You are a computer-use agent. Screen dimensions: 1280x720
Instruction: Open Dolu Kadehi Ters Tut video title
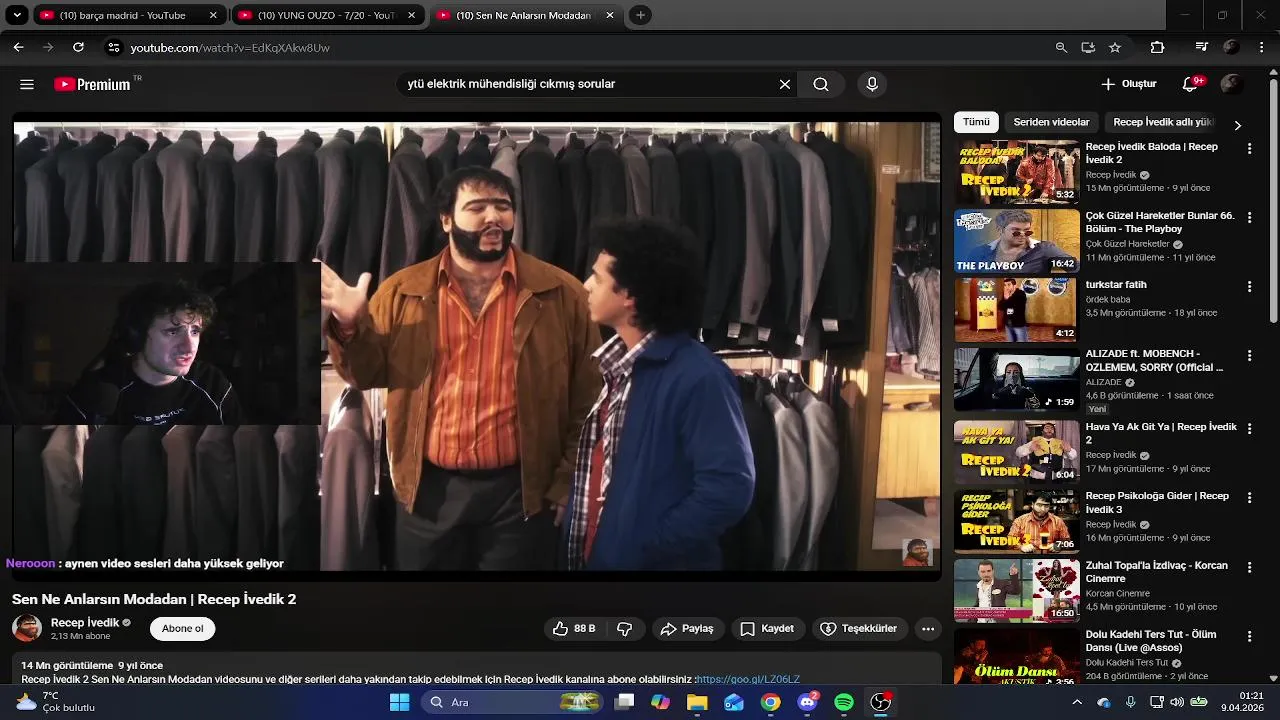[1151, 641]
